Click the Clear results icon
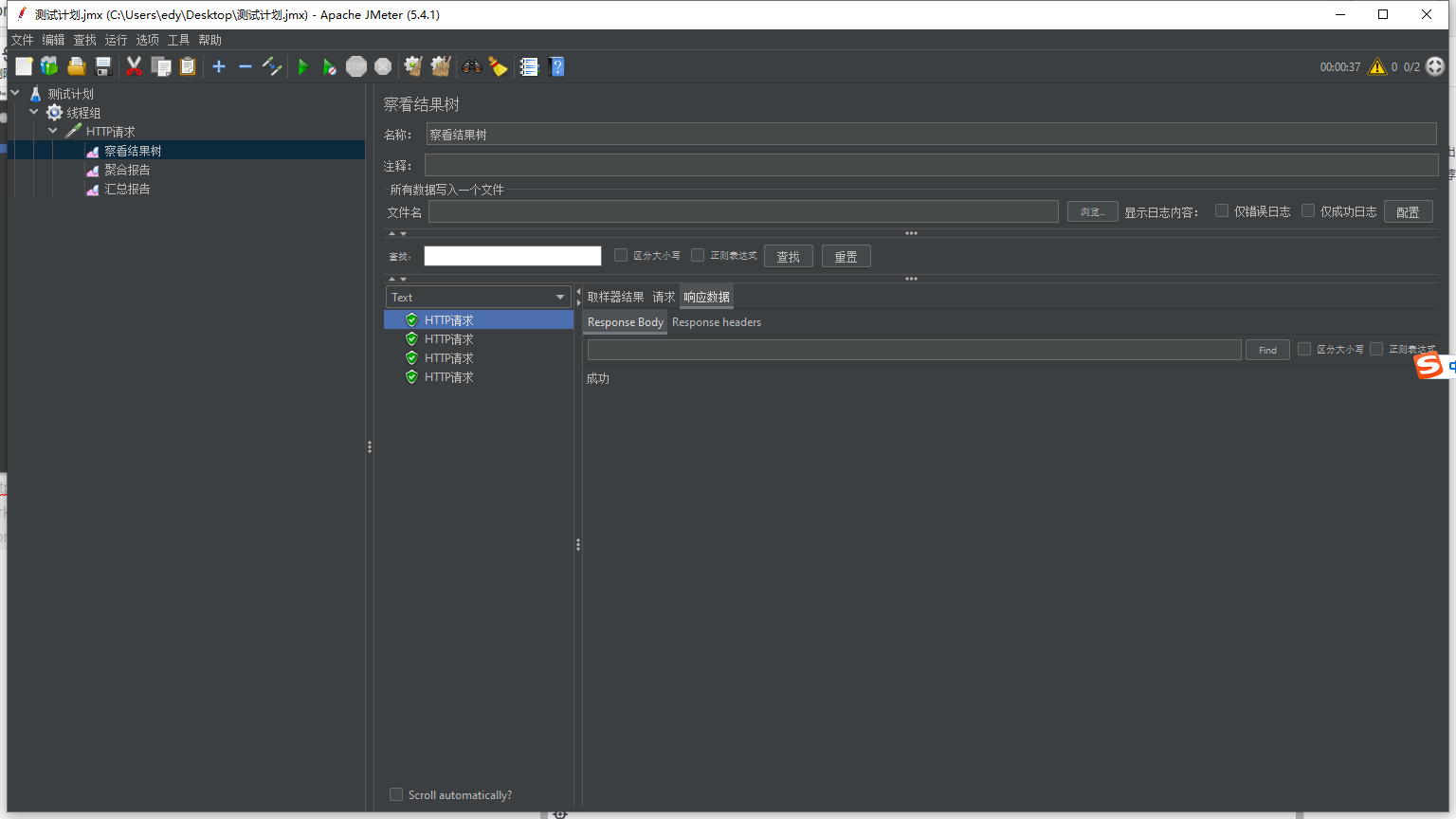This screenshot has height=819, width=1456. (x=413, y=66)
